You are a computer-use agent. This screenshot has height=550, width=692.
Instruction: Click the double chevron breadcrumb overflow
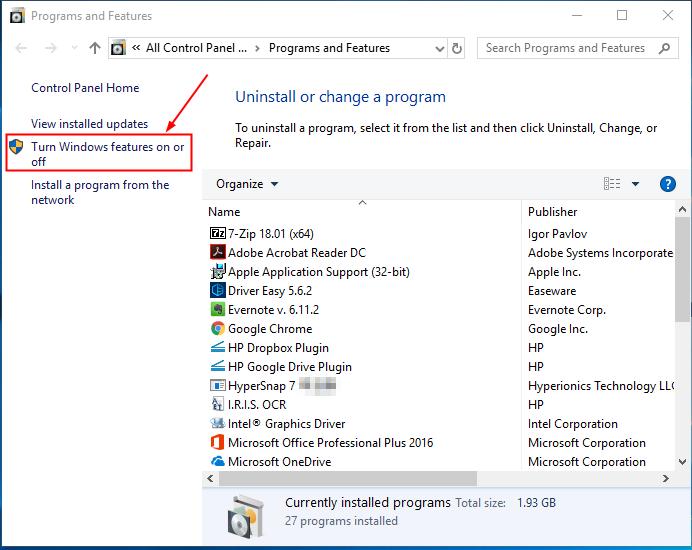[136, 48]
